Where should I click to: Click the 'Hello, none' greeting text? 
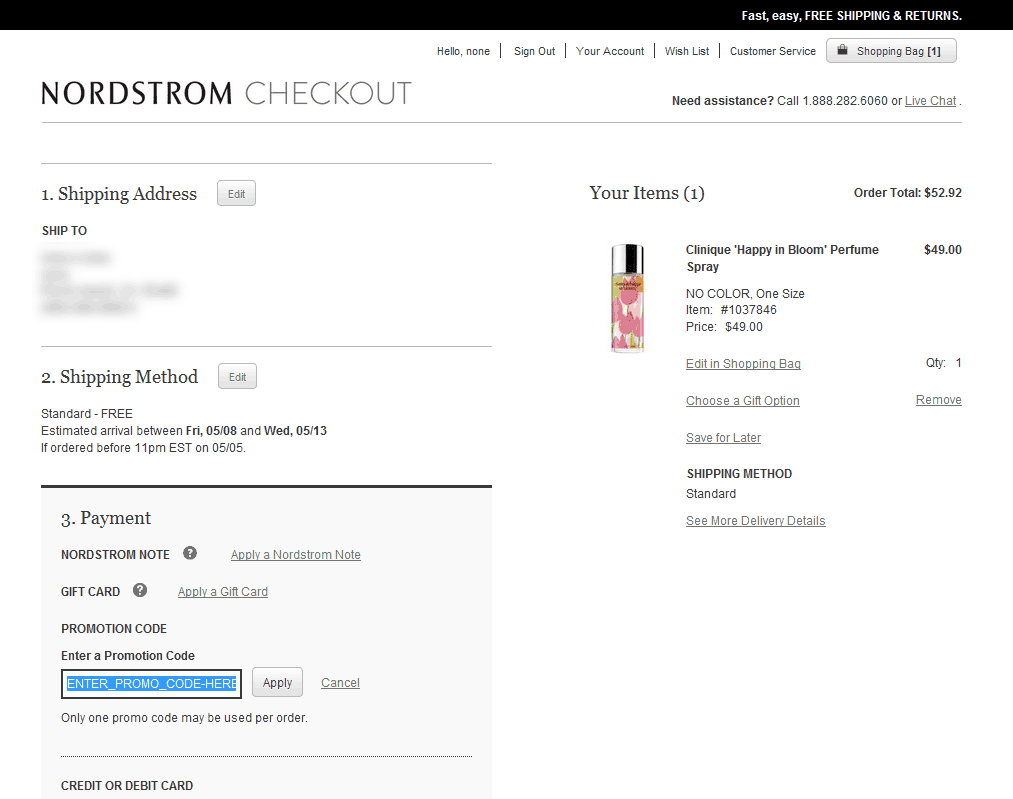pos(463,51)
